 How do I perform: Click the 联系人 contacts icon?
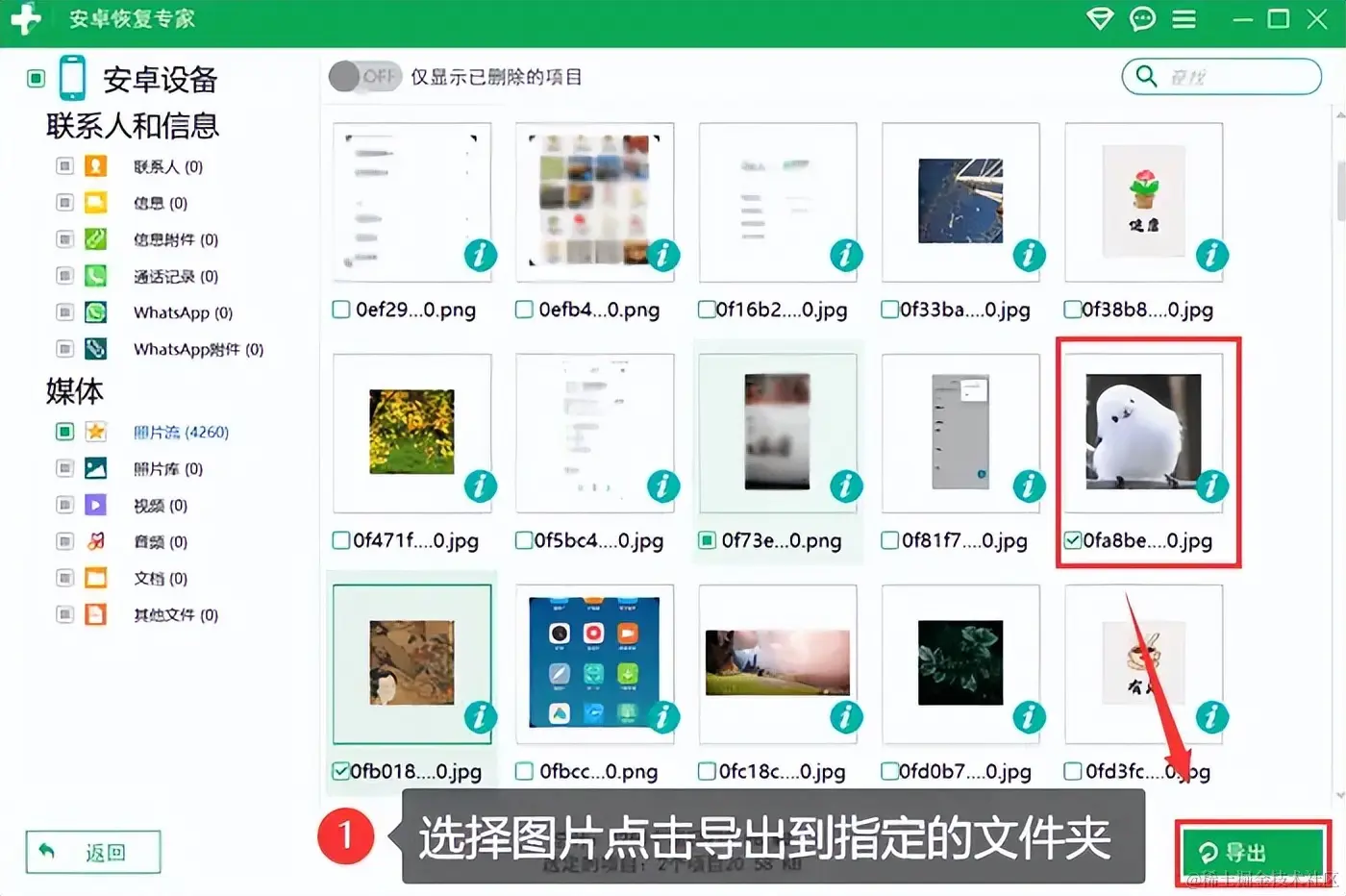coord(95,166)
